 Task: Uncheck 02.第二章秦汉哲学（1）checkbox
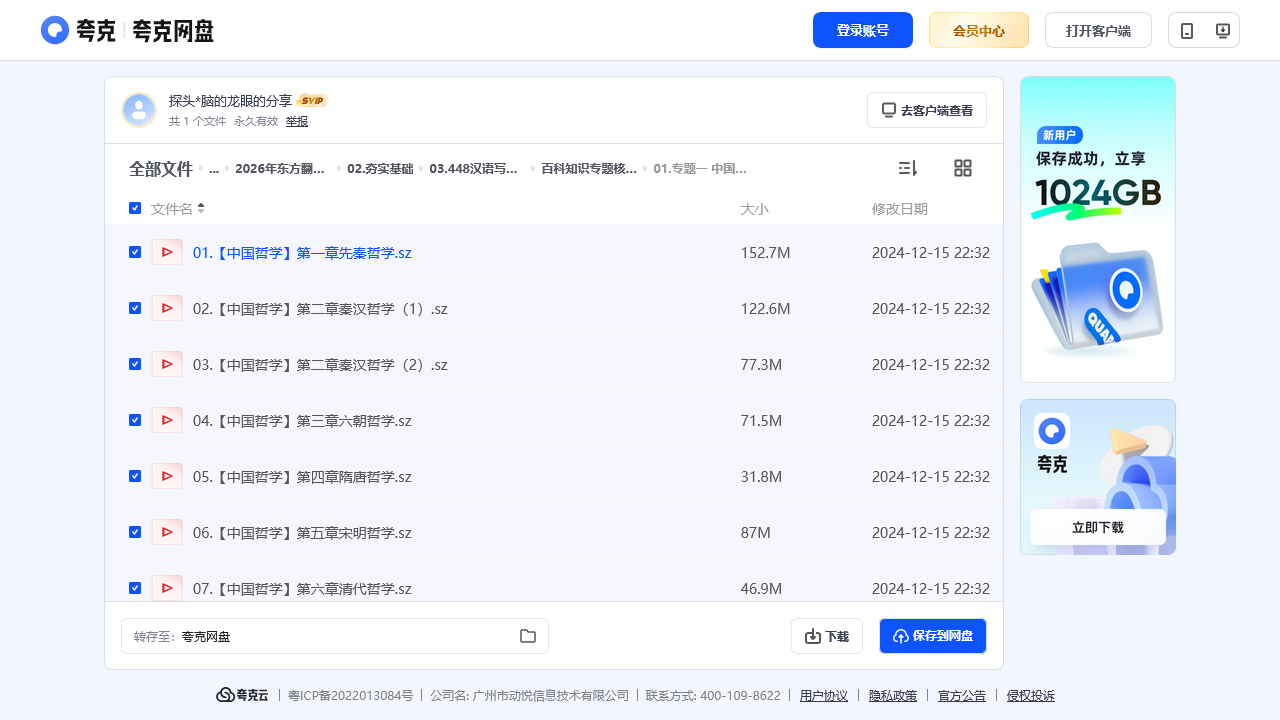(135, 308)
